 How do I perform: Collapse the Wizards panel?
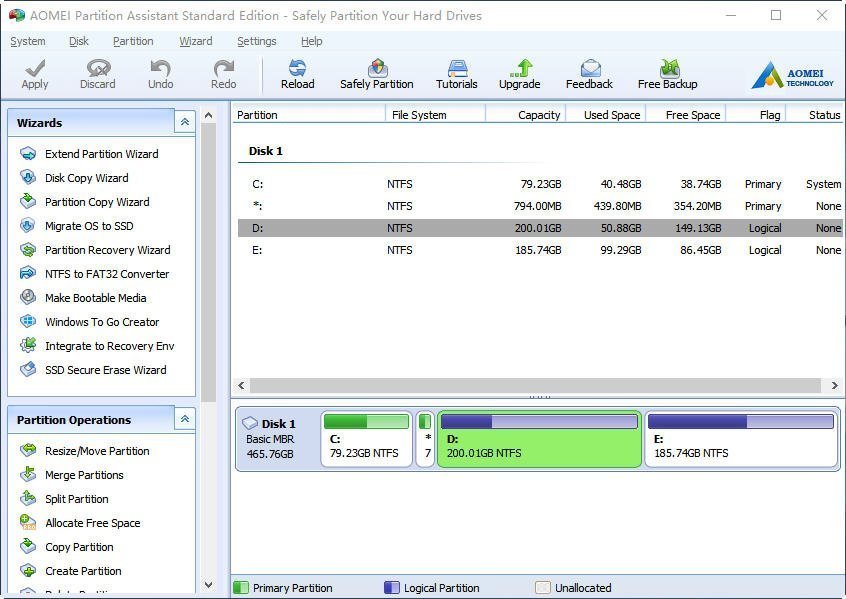[x=185, y=122]
